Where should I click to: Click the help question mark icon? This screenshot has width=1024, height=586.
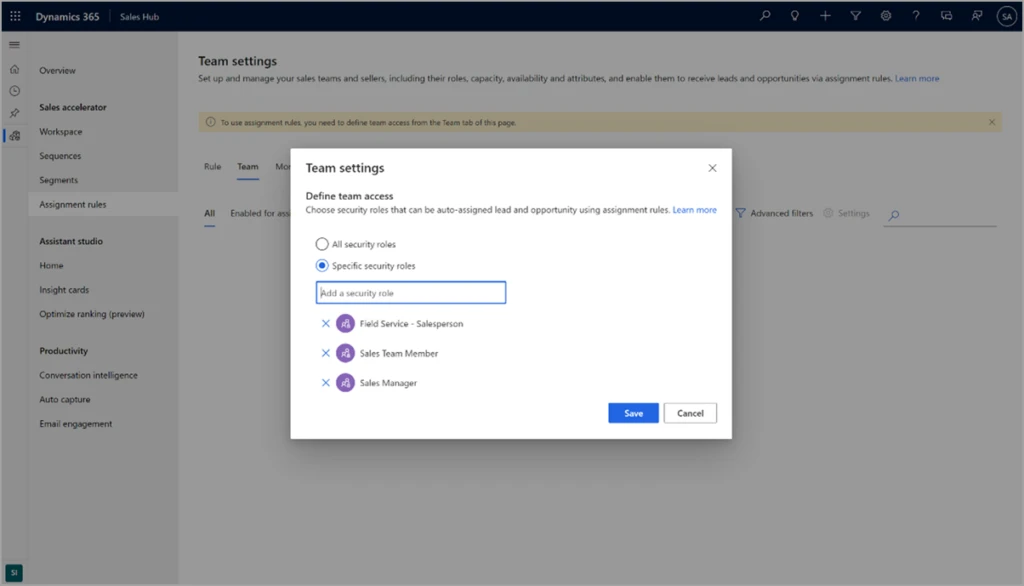(916, 16)
